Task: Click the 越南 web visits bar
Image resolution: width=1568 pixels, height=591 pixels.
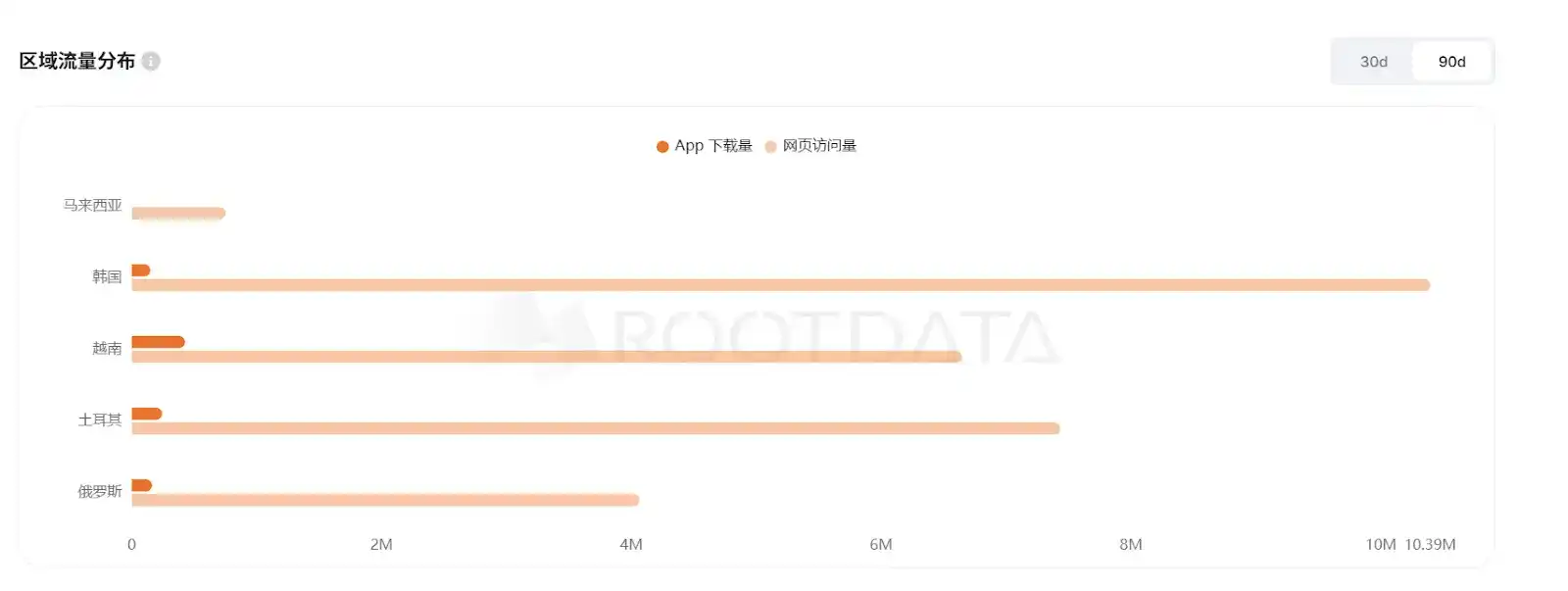Action: tap(546, 357)
